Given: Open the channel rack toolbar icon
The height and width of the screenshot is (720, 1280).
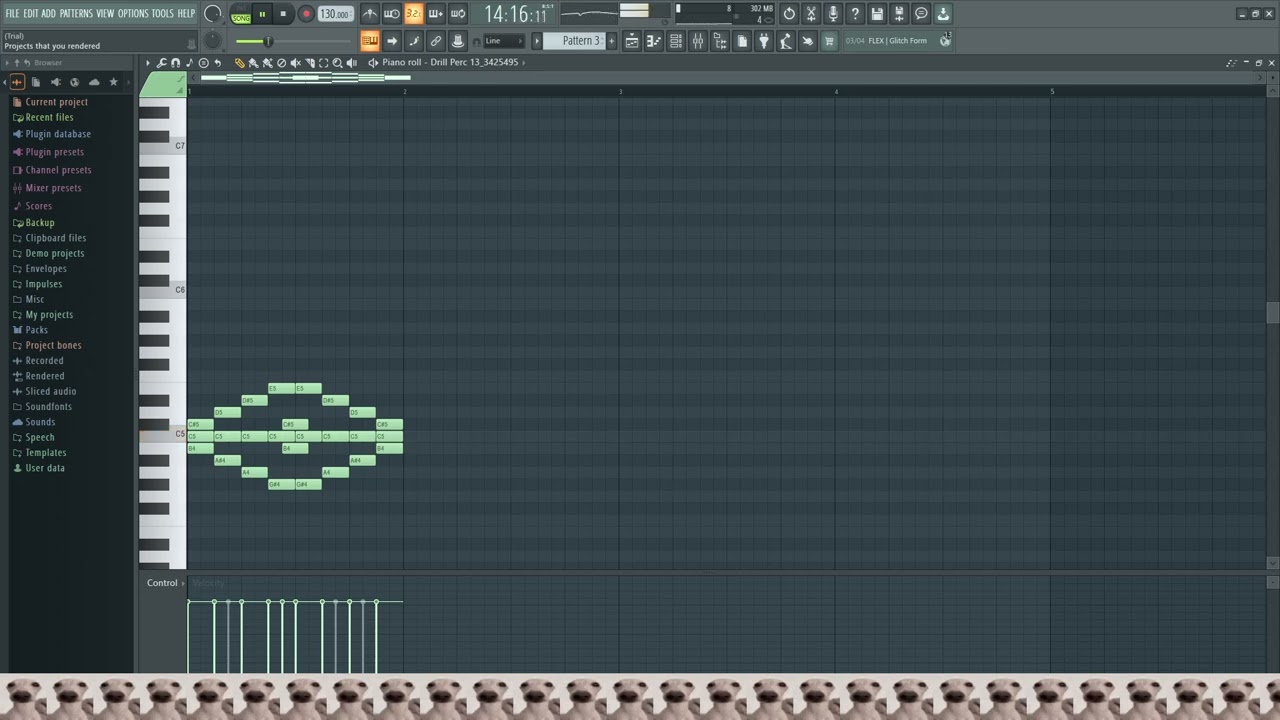Looking at the screenshot, I should coord(675,41).
